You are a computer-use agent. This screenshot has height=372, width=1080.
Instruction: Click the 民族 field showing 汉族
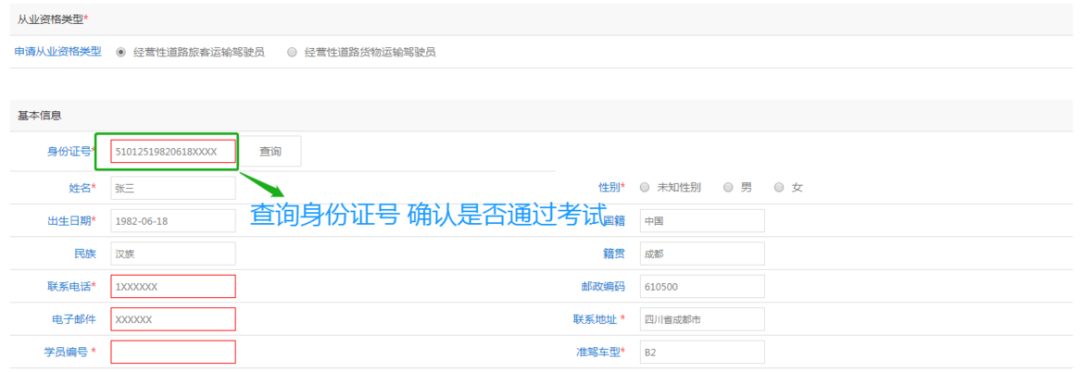click(x=173, y=254)
